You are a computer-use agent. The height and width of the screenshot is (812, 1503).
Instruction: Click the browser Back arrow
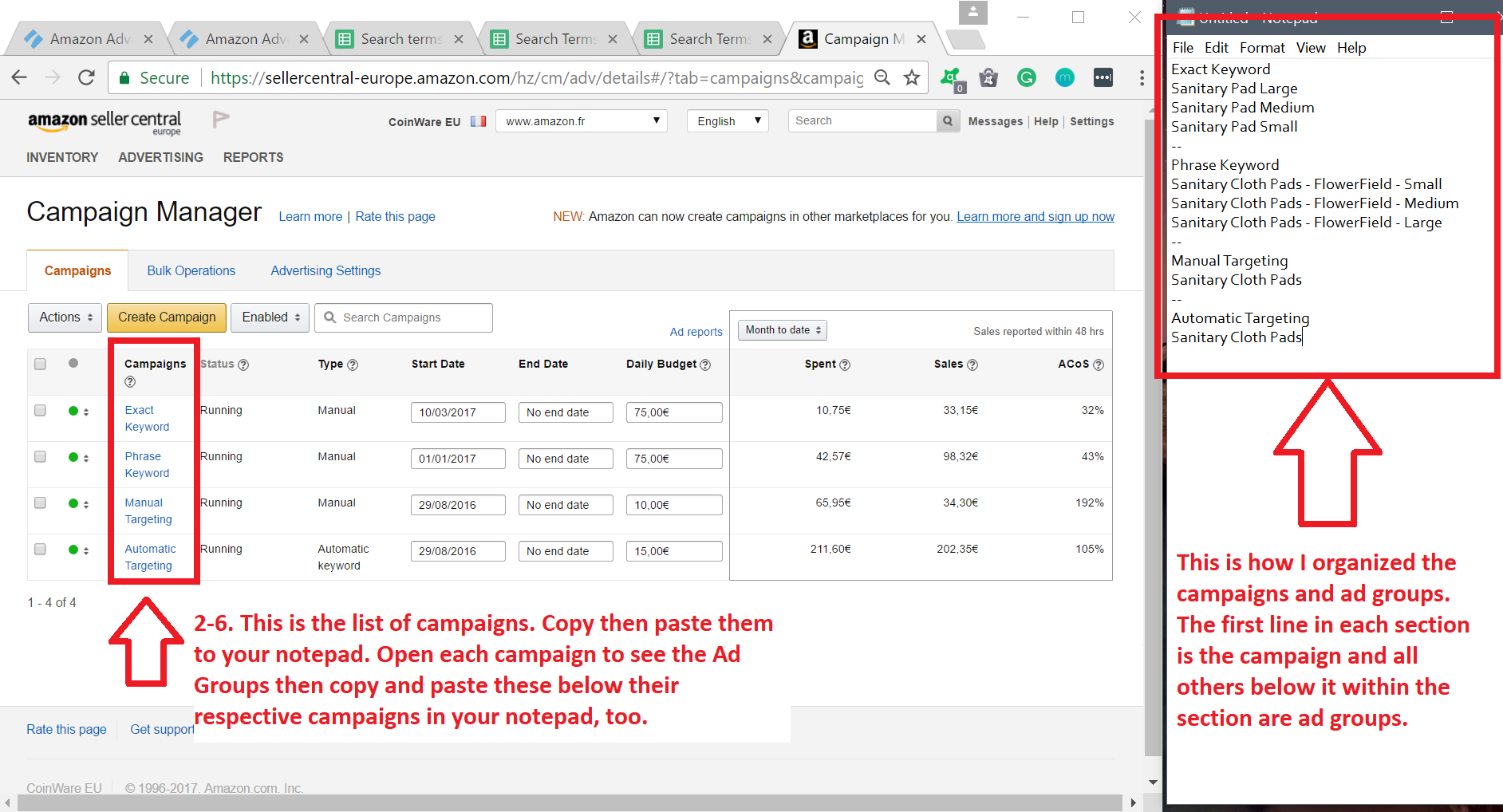(19, 77)
